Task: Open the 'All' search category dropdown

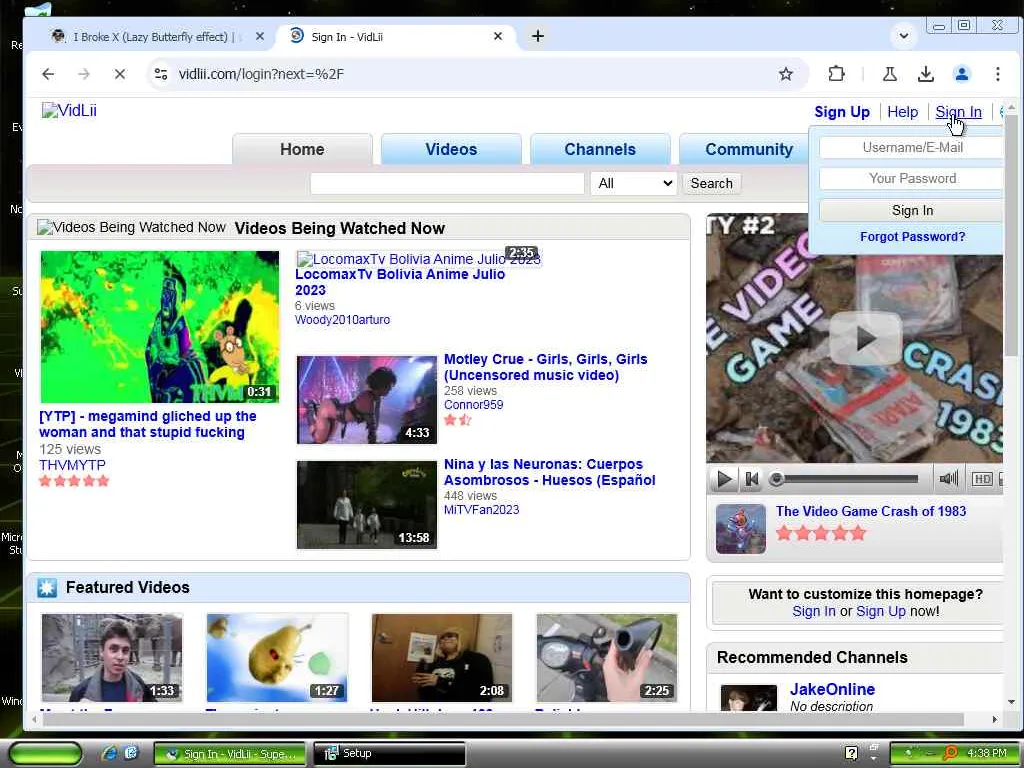Action: pyautogui.click(x=634, y=184)
